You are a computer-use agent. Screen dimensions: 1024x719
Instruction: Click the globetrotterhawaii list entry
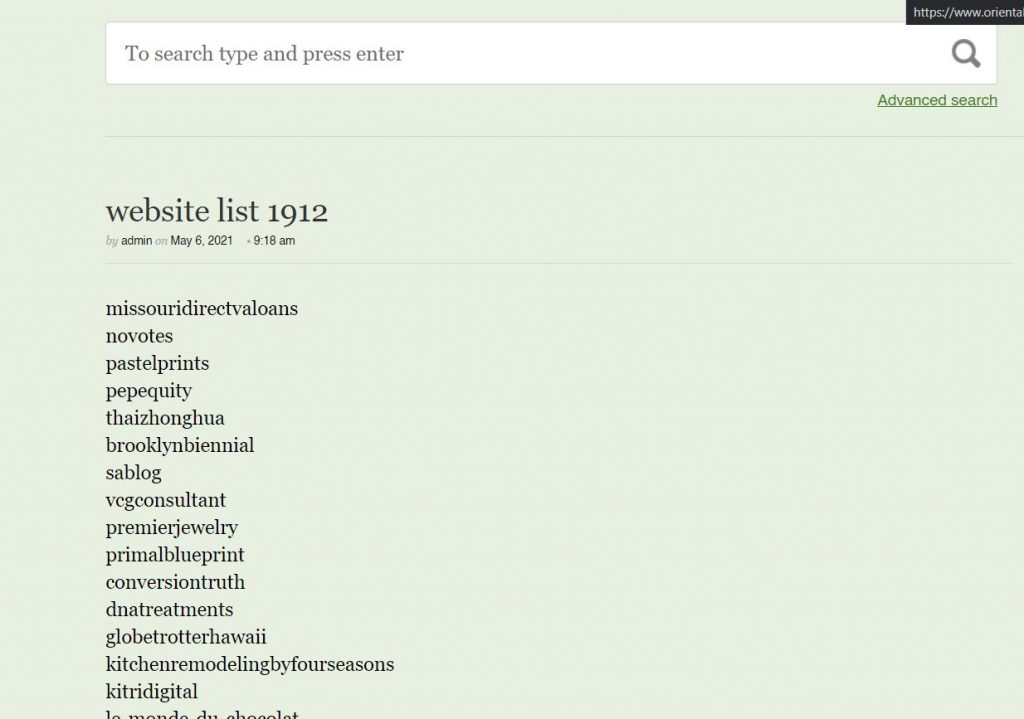(x=186, y=637)
